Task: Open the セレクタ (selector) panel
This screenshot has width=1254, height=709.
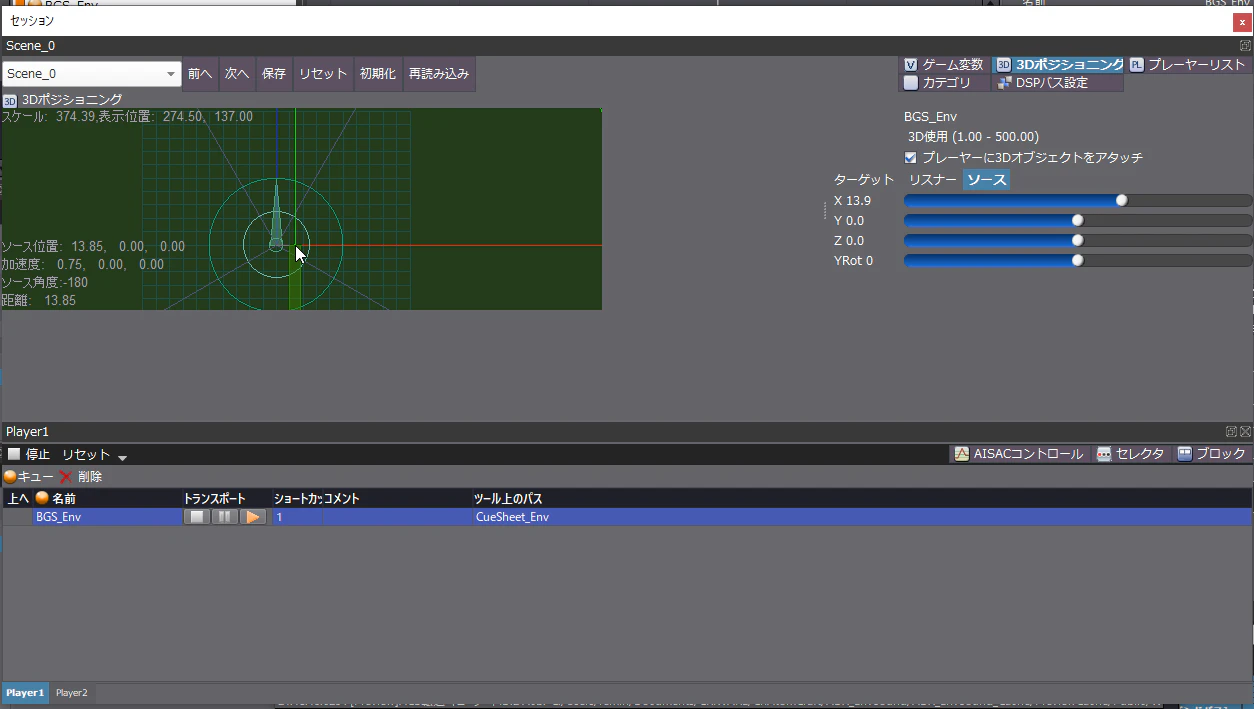Action: 1131,454
